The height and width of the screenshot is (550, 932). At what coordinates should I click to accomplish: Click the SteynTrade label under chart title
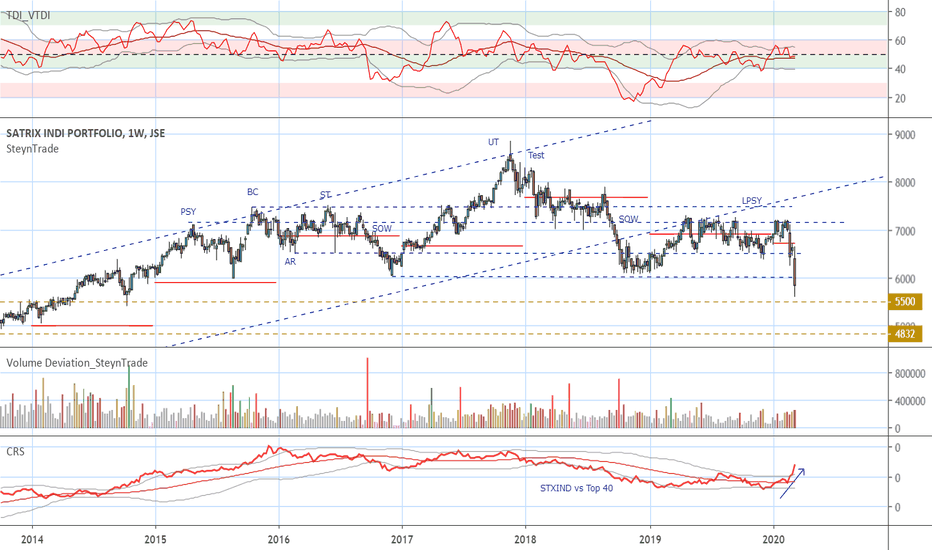tap(32, 149)
